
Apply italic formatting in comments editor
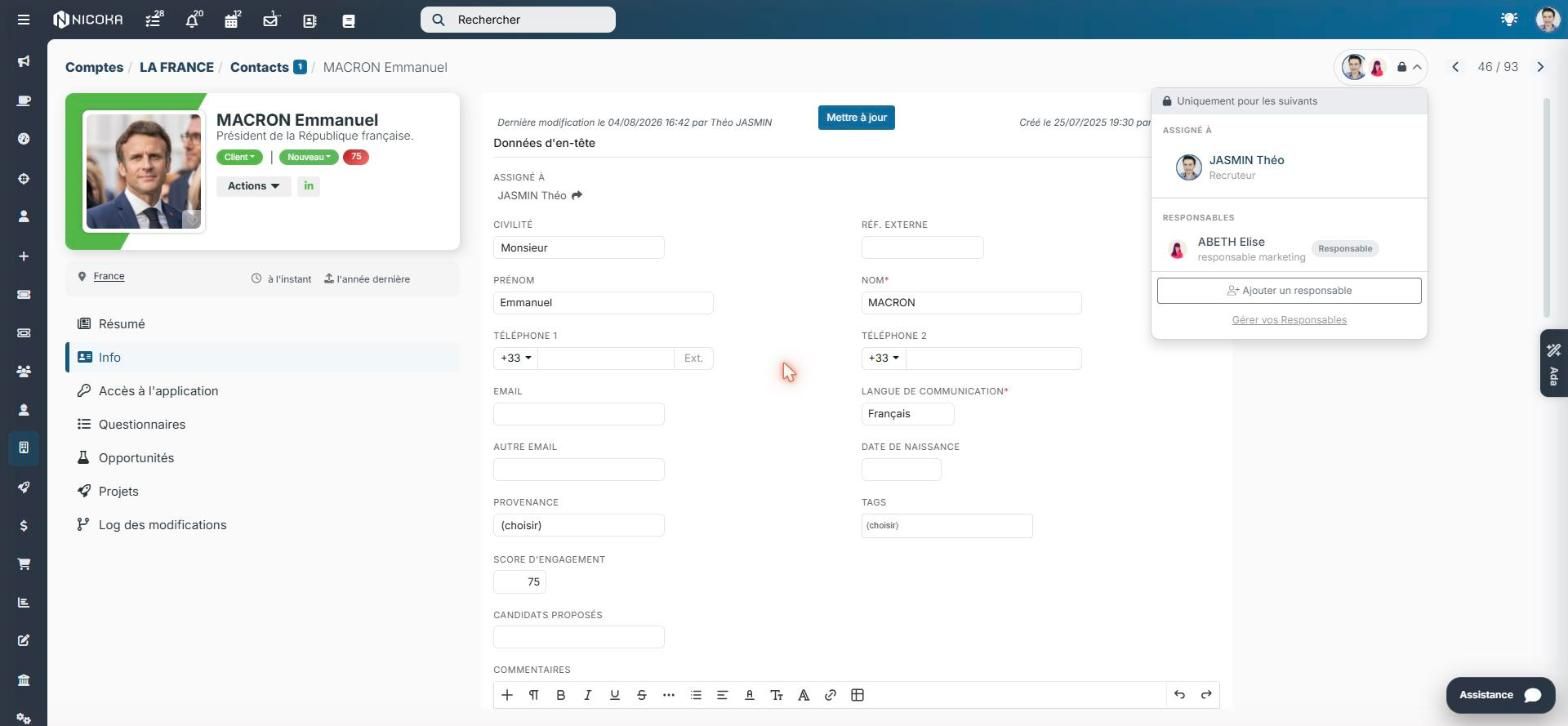click(588, 695)
